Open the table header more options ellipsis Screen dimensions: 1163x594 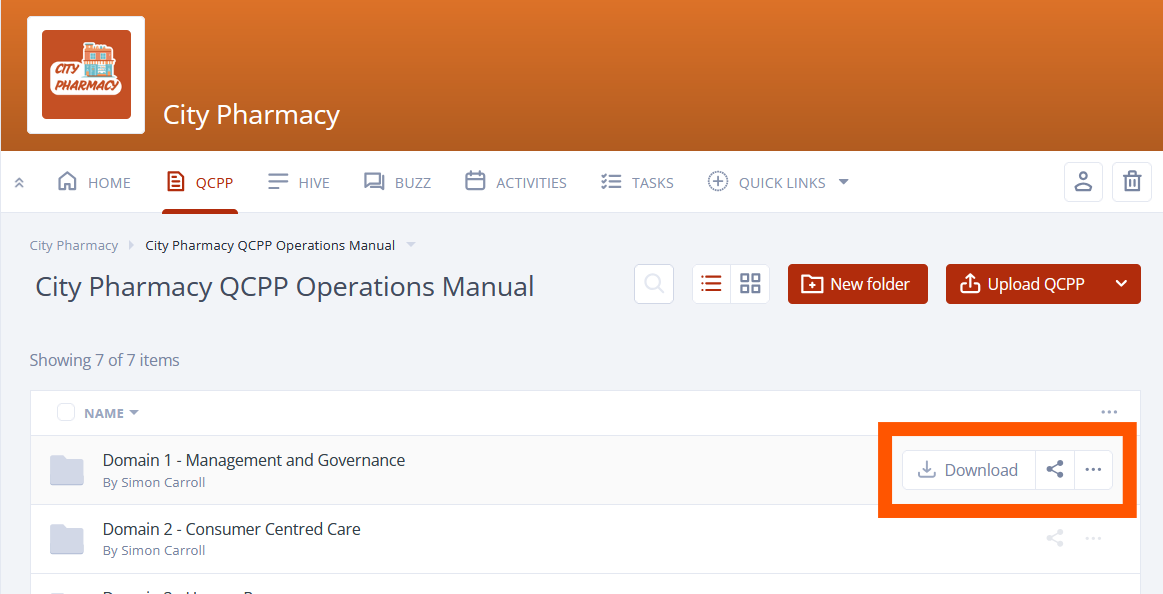(x=1109, y=412)
